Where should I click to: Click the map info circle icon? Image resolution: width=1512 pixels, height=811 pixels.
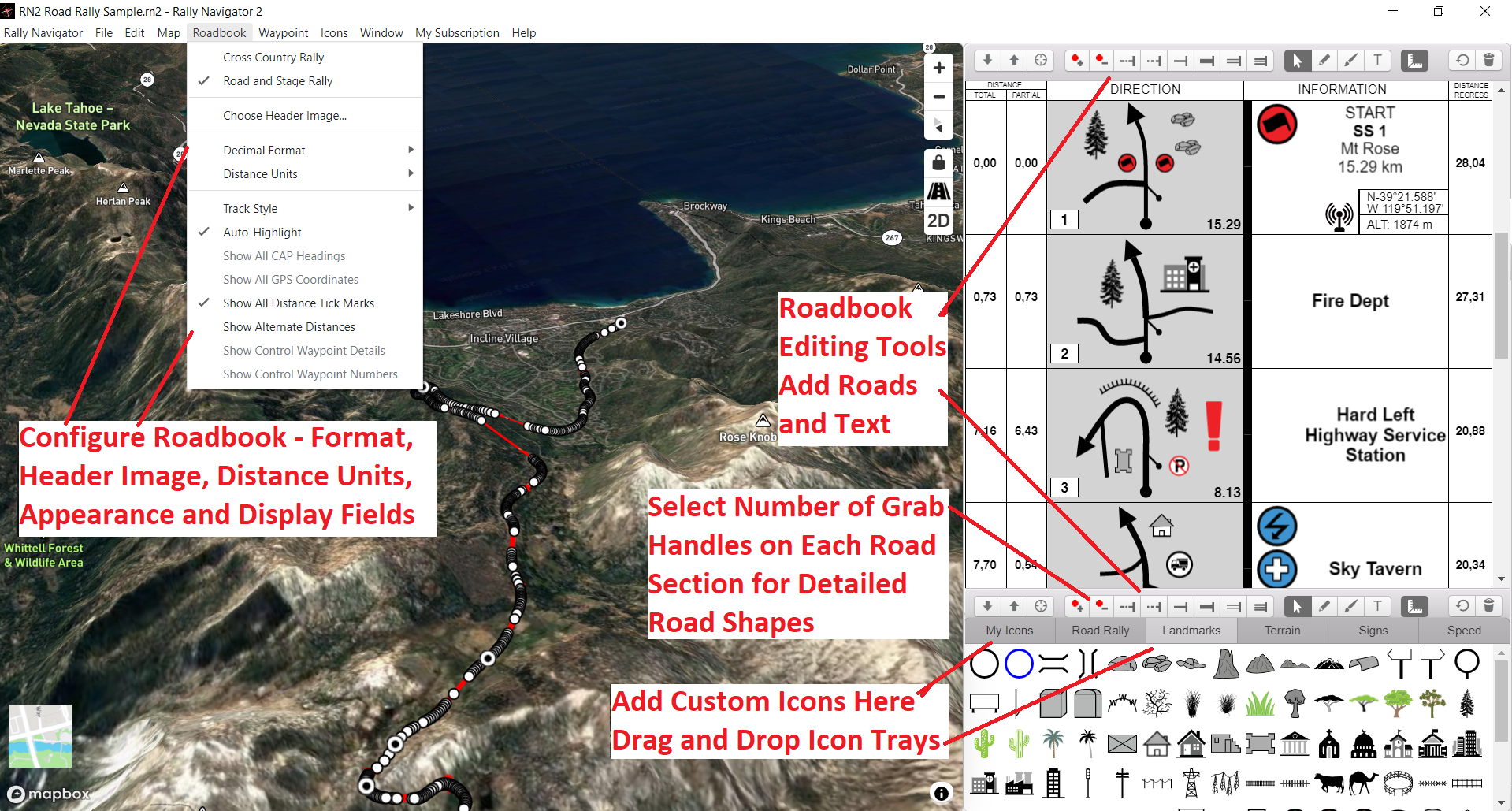click(941, 794)
